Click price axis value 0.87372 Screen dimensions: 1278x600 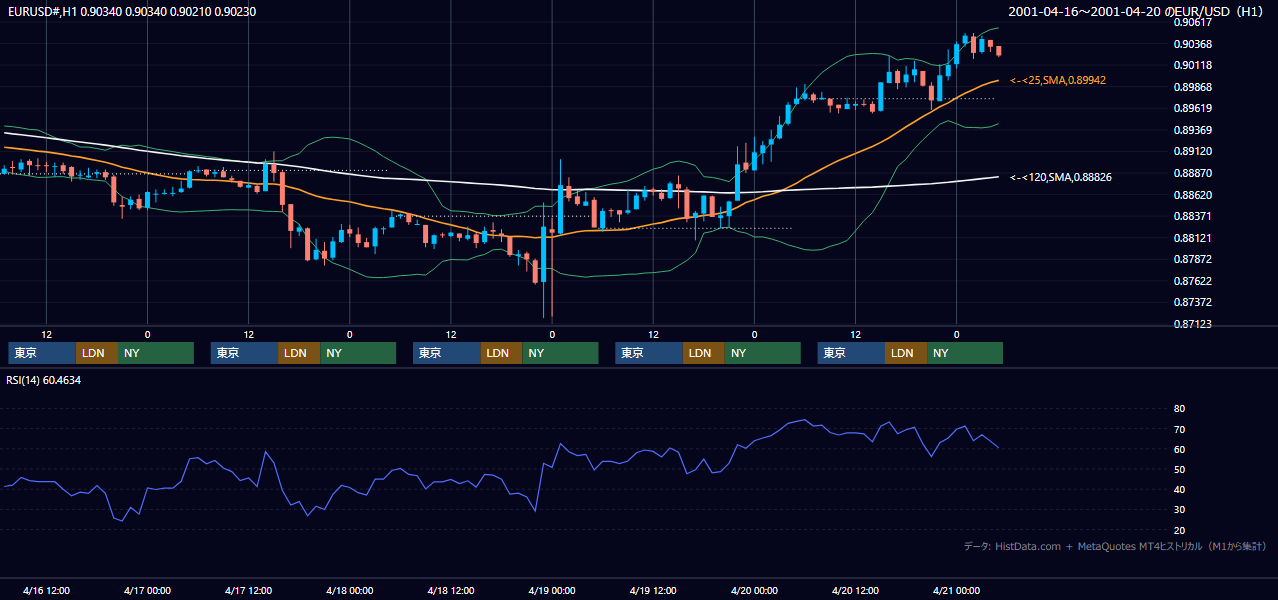[x=1192, y=302]
